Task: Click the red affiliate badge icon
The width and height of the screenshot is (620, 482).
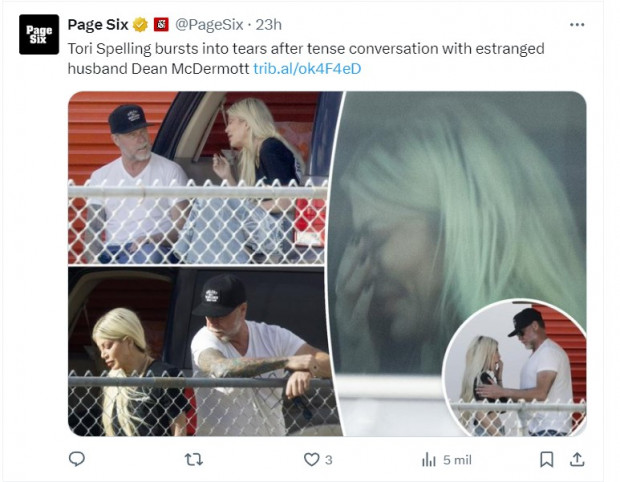Action: pos(161,25)
